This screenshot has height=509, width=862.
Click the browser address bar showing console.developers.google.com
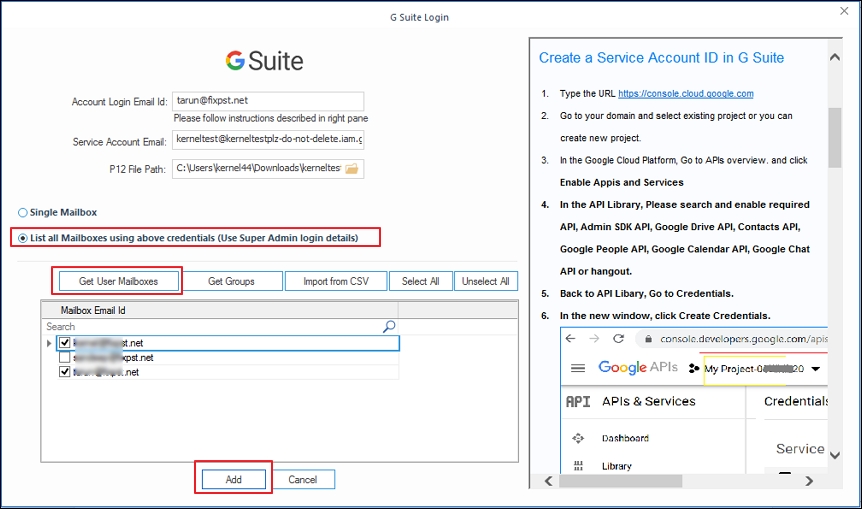(x=731, y=339)
